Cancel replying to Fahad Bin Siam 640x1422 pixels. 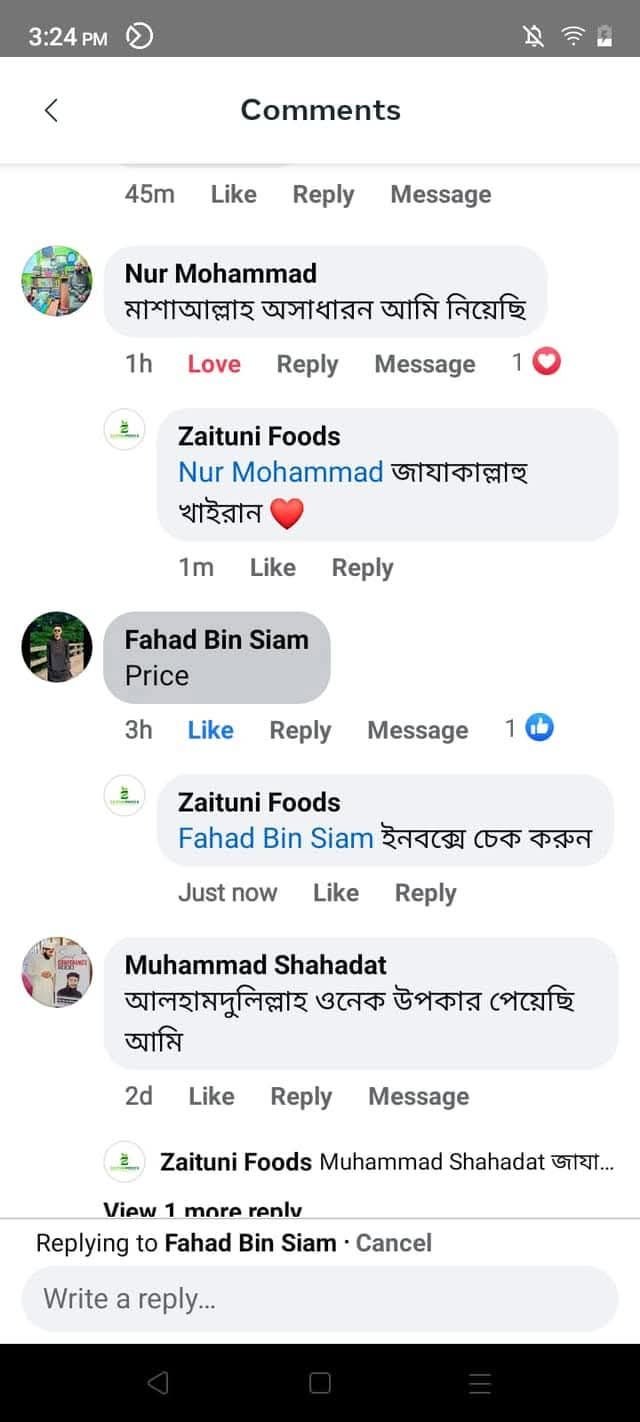point(394,1243)
